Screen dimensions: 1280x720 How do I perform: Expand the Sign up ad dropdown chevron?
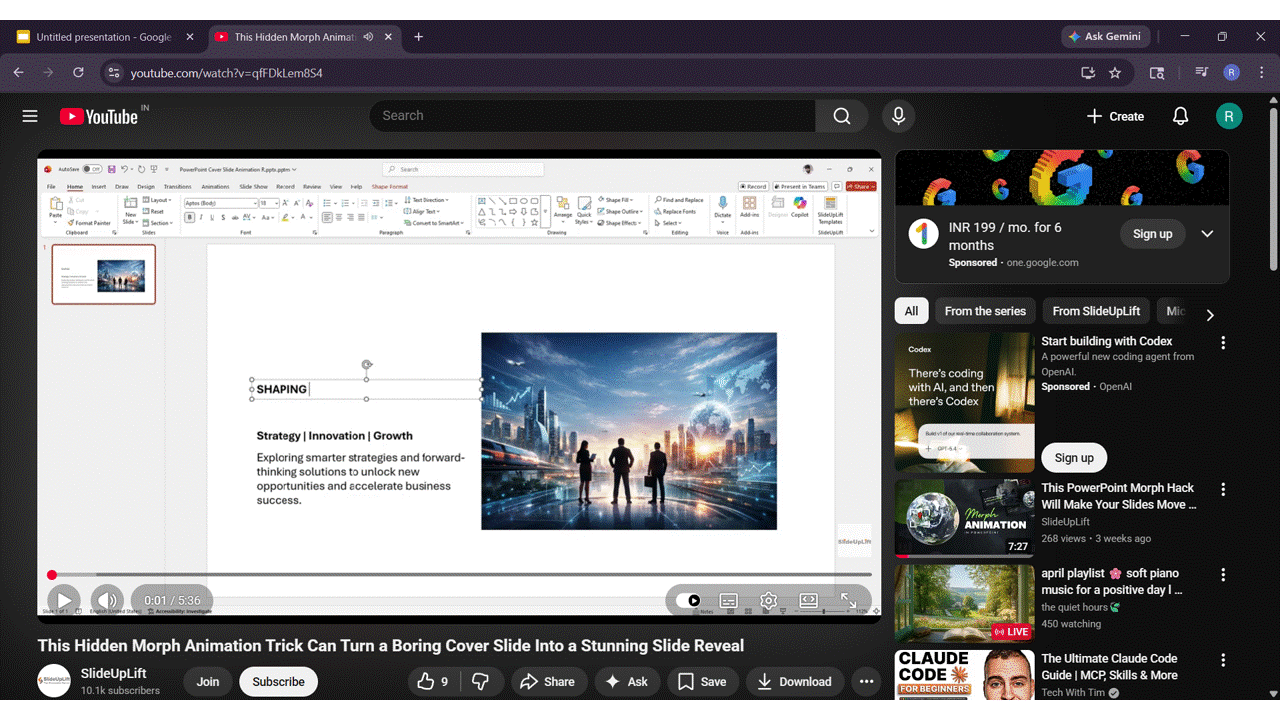pyautogui.click(x=1207, y=233)
